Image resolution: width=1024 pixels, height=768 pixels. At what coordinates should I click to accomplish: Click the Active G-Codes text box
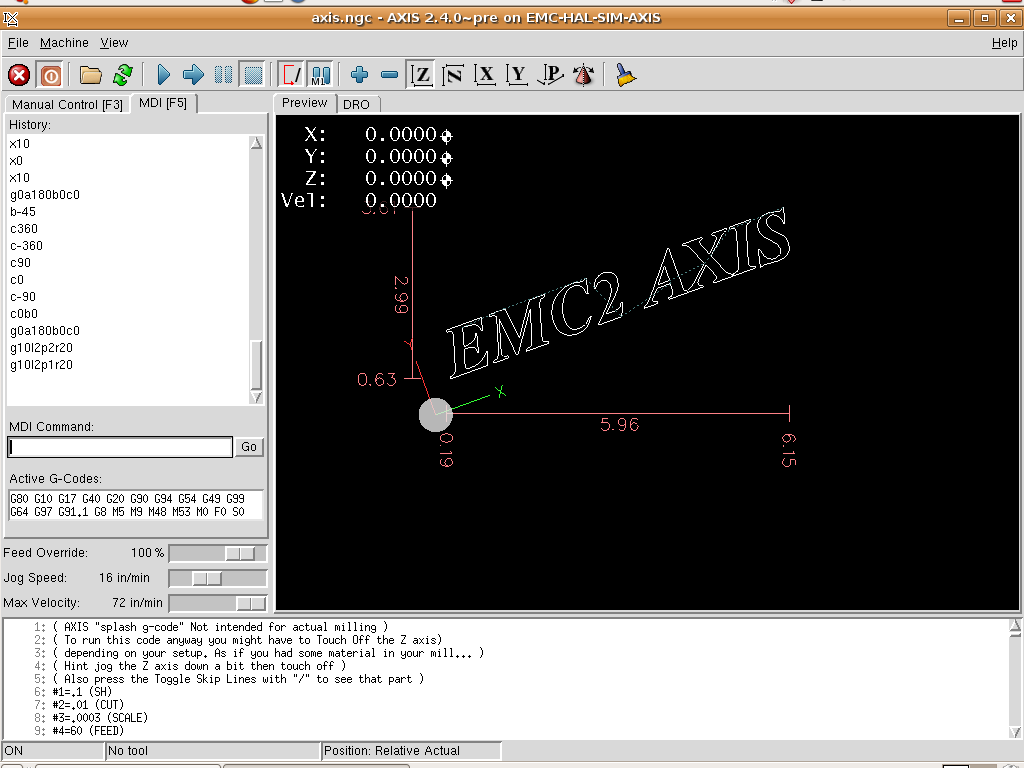(x=136, y=505)
